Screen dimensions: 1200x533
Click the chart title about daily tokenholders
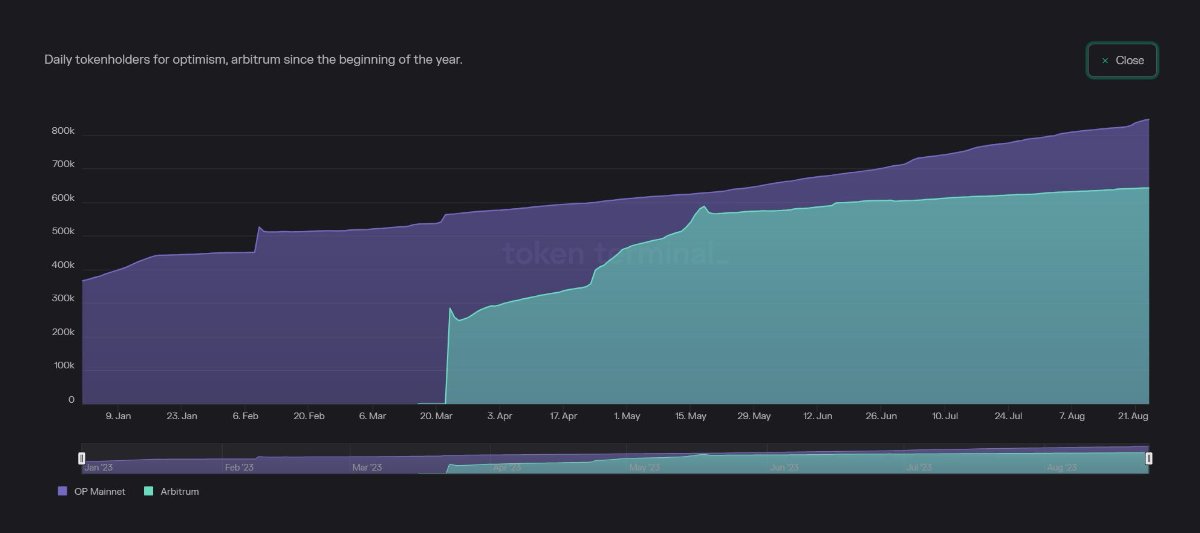point(253,60)
